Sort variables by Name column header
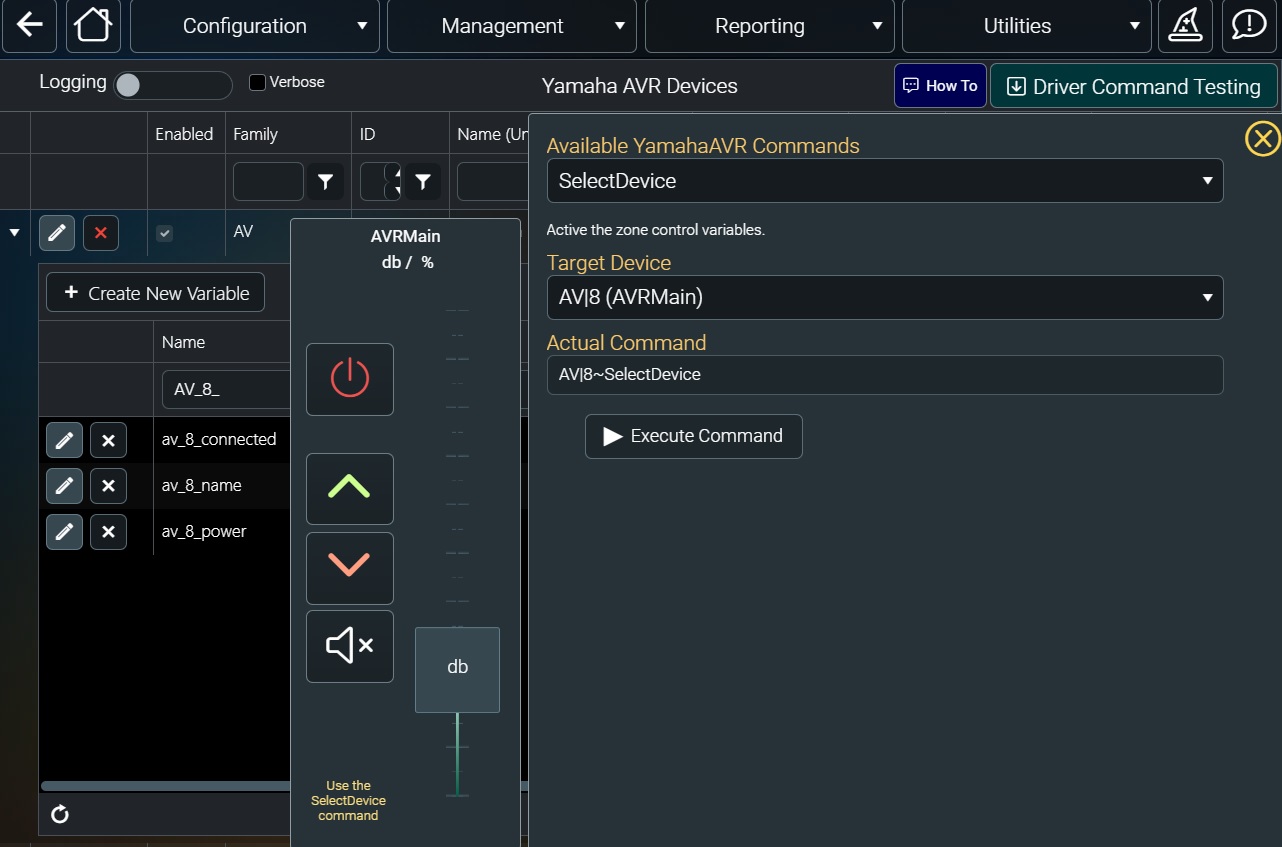Image resolution: width=1282 pixels, height=847 pixels. coord(183,342)
